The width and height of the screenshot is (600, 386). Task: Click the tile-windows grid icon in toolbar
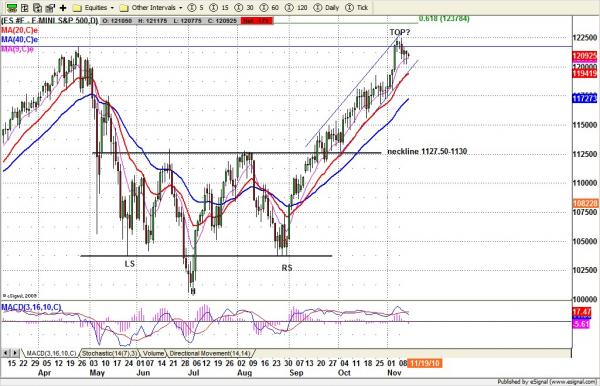pos(25,7)
